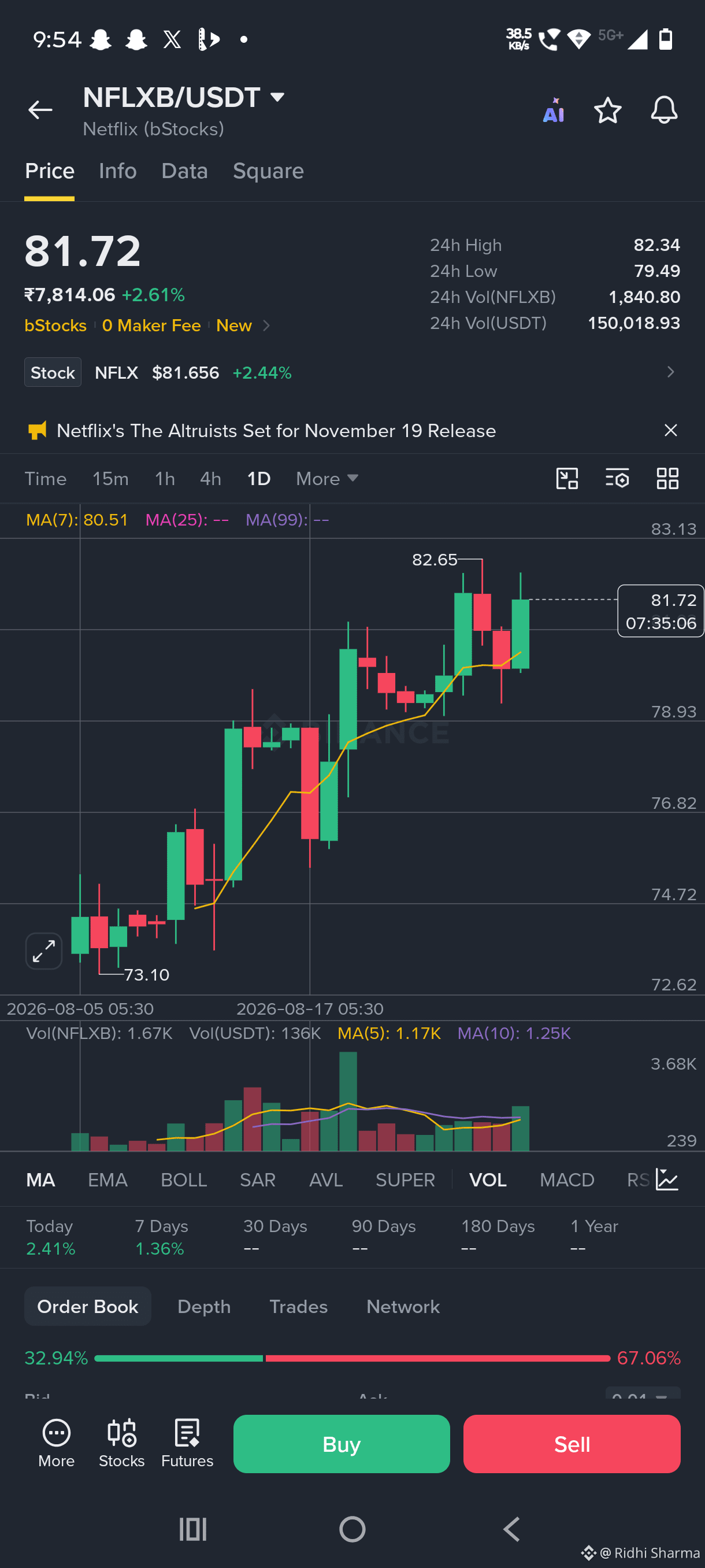Expand the chart to fullscreen
This screenshot has width=705, height=1568.
coord(44,951)
